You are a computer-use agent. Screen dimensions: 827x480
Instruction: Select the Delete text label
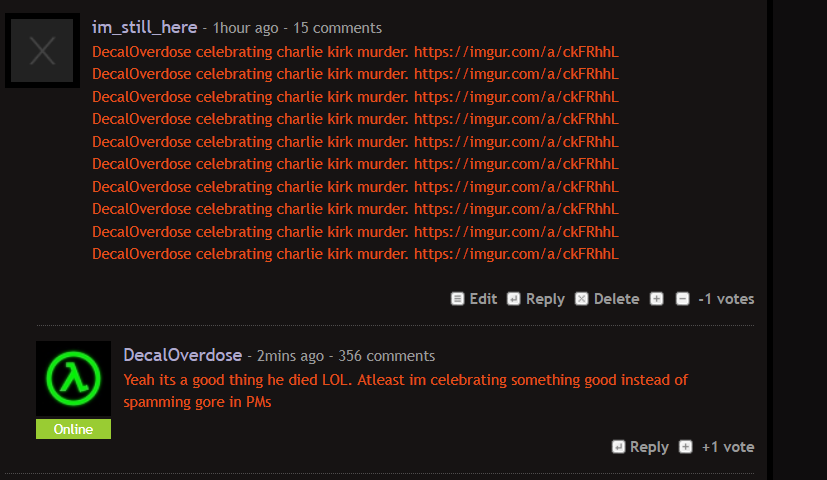(x=616, y=299)
